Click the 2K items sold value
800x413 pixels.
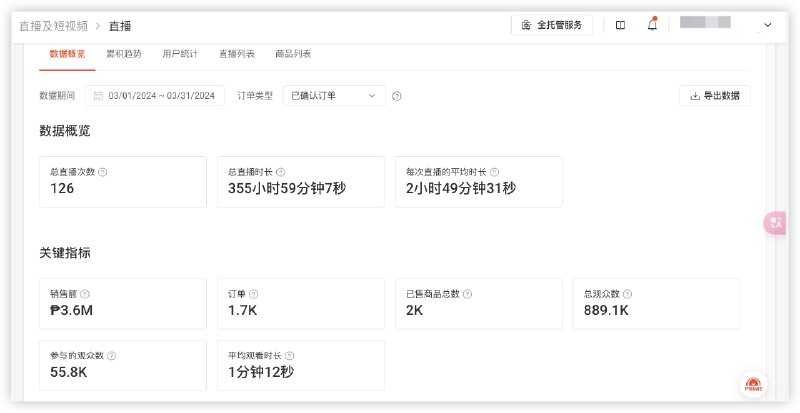[414, 310]
